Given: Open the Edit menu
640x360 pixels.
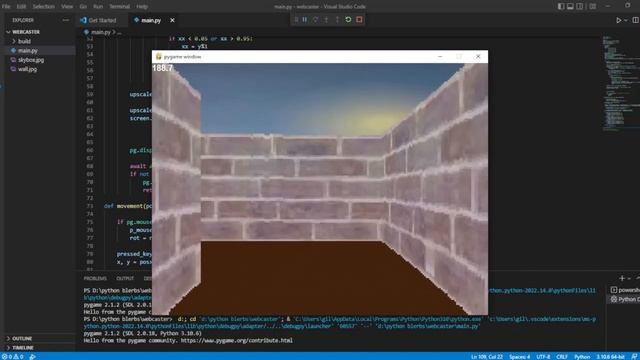Looking at the screenshot, I should tap(21, 7).
